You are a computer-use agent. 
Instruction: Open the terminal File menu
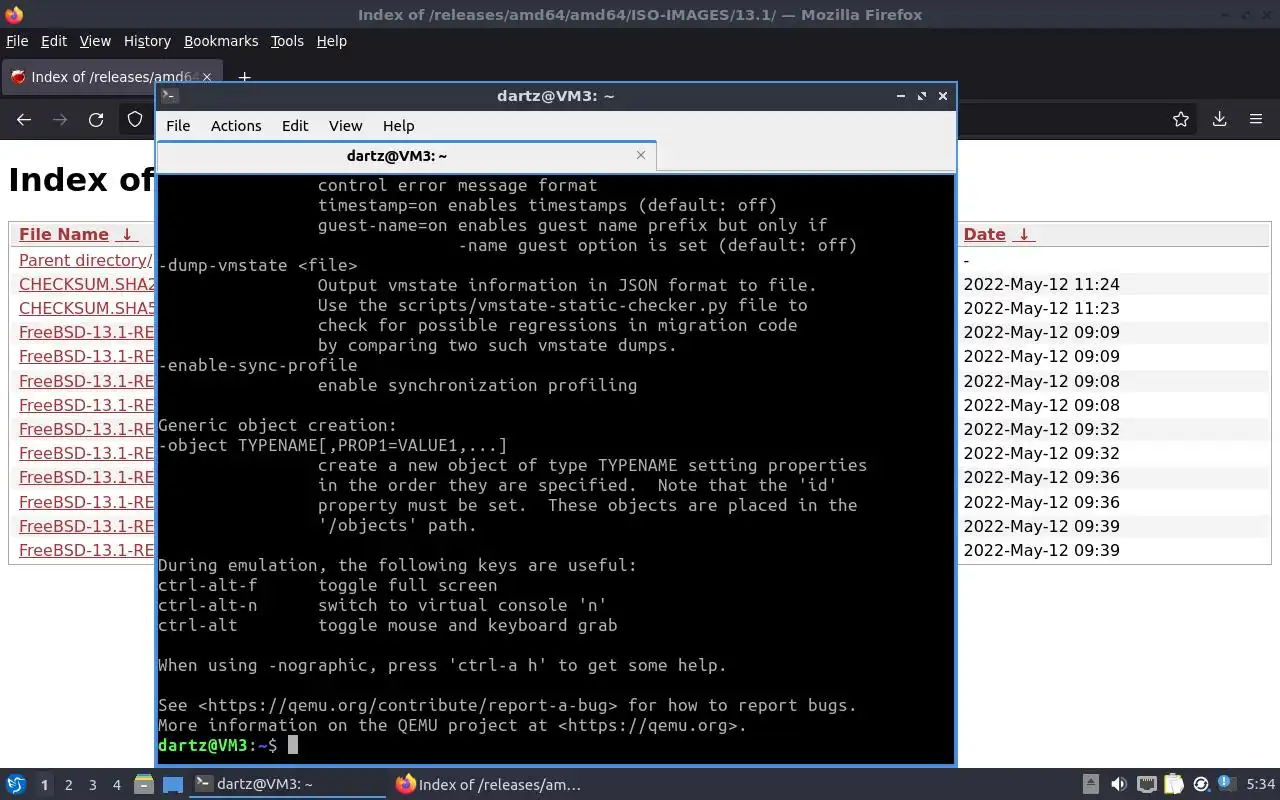pos(178,126)
